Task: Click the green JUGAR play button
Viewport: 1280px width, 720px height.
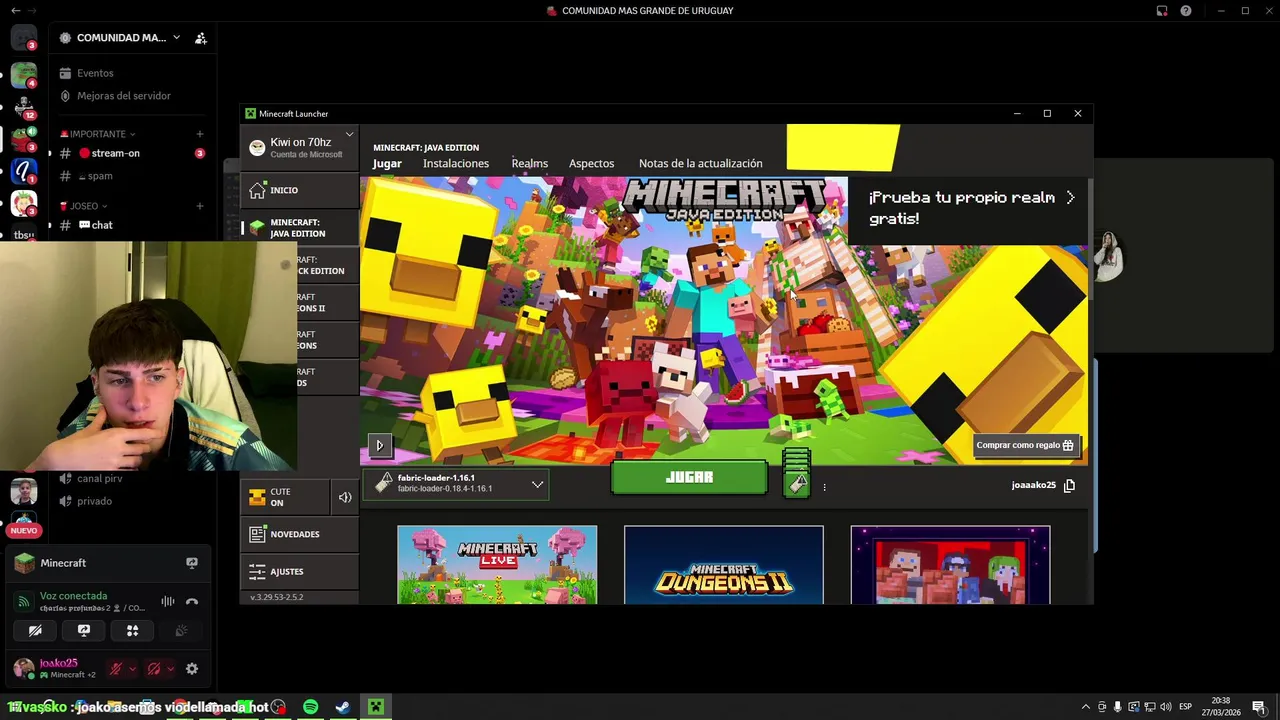Action: pyautogui.click(x=689, y=478)
